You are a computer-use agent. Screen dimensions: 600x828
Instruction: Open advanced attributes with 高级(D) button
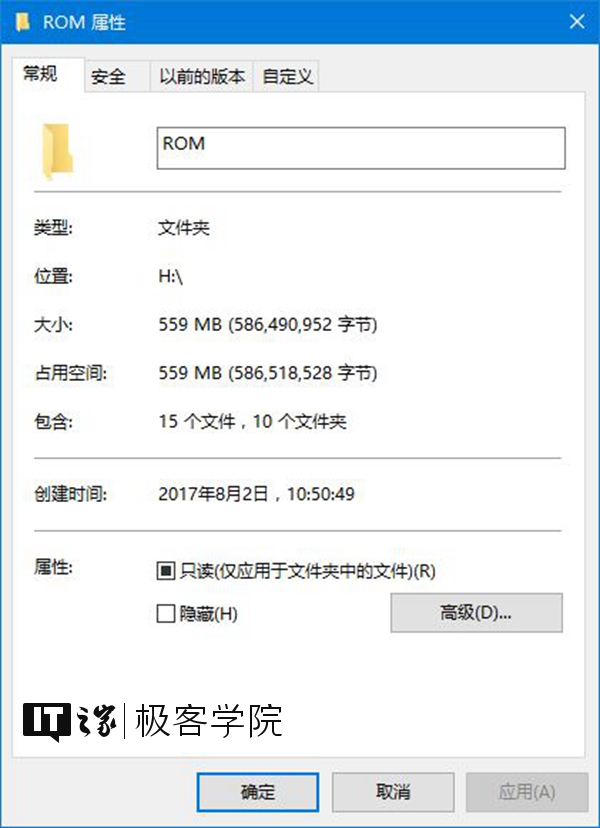(x=476, y=613)
